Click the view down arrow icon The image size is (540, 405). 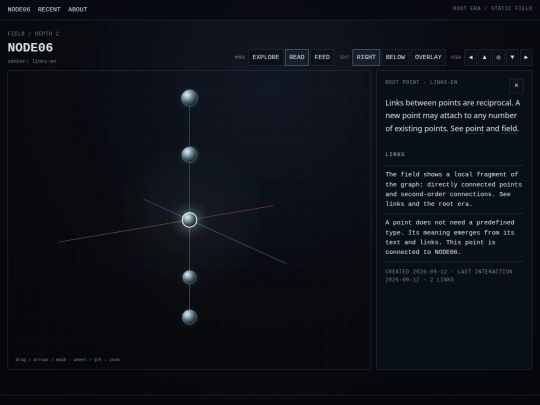pos(512,58)
